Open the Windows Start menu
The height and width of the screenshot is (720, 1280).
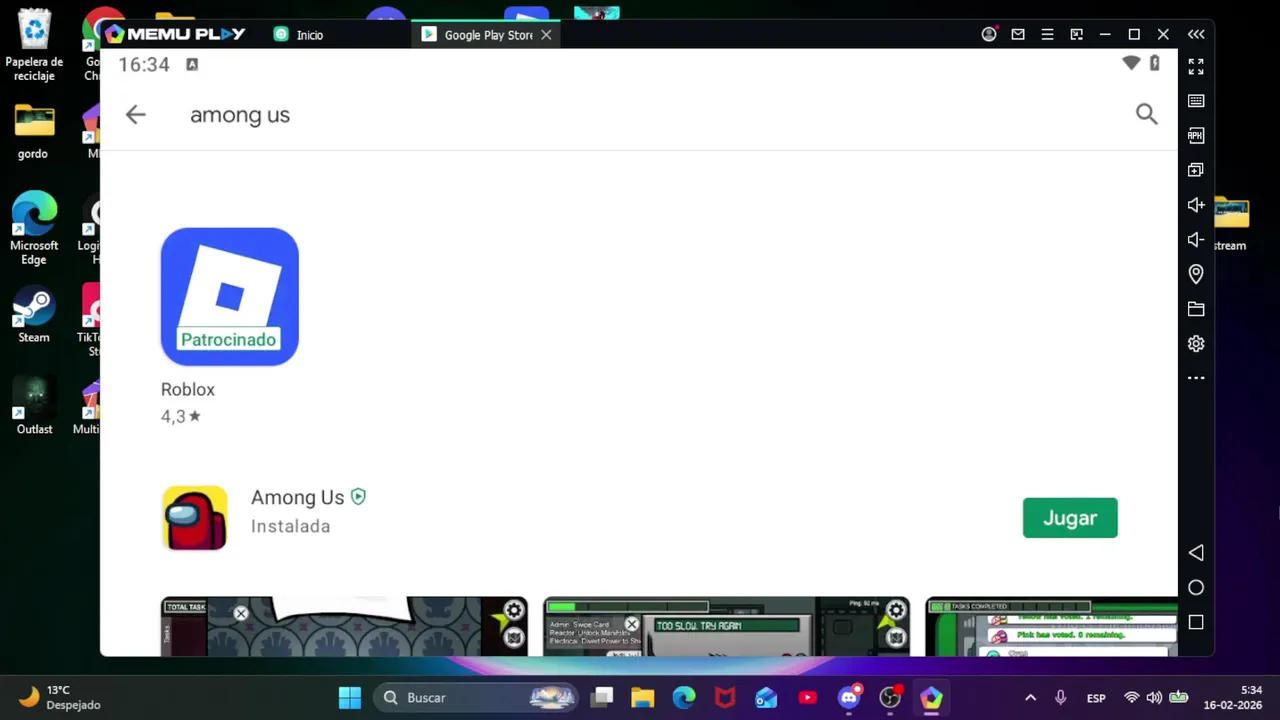350,698
